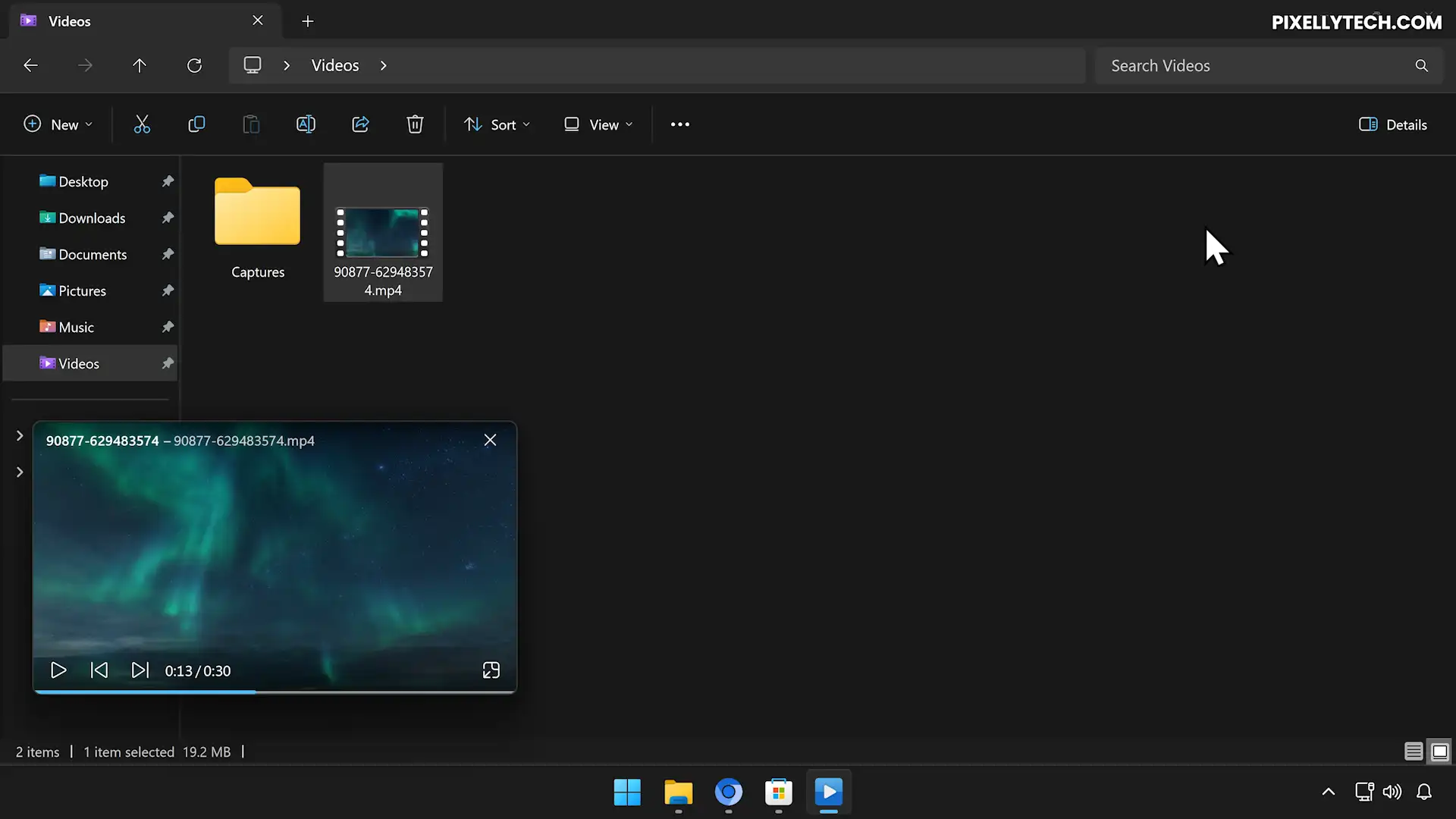Click the search magnifier icon
This screenshot has width=1456, height=819.
coord(1422,65)
